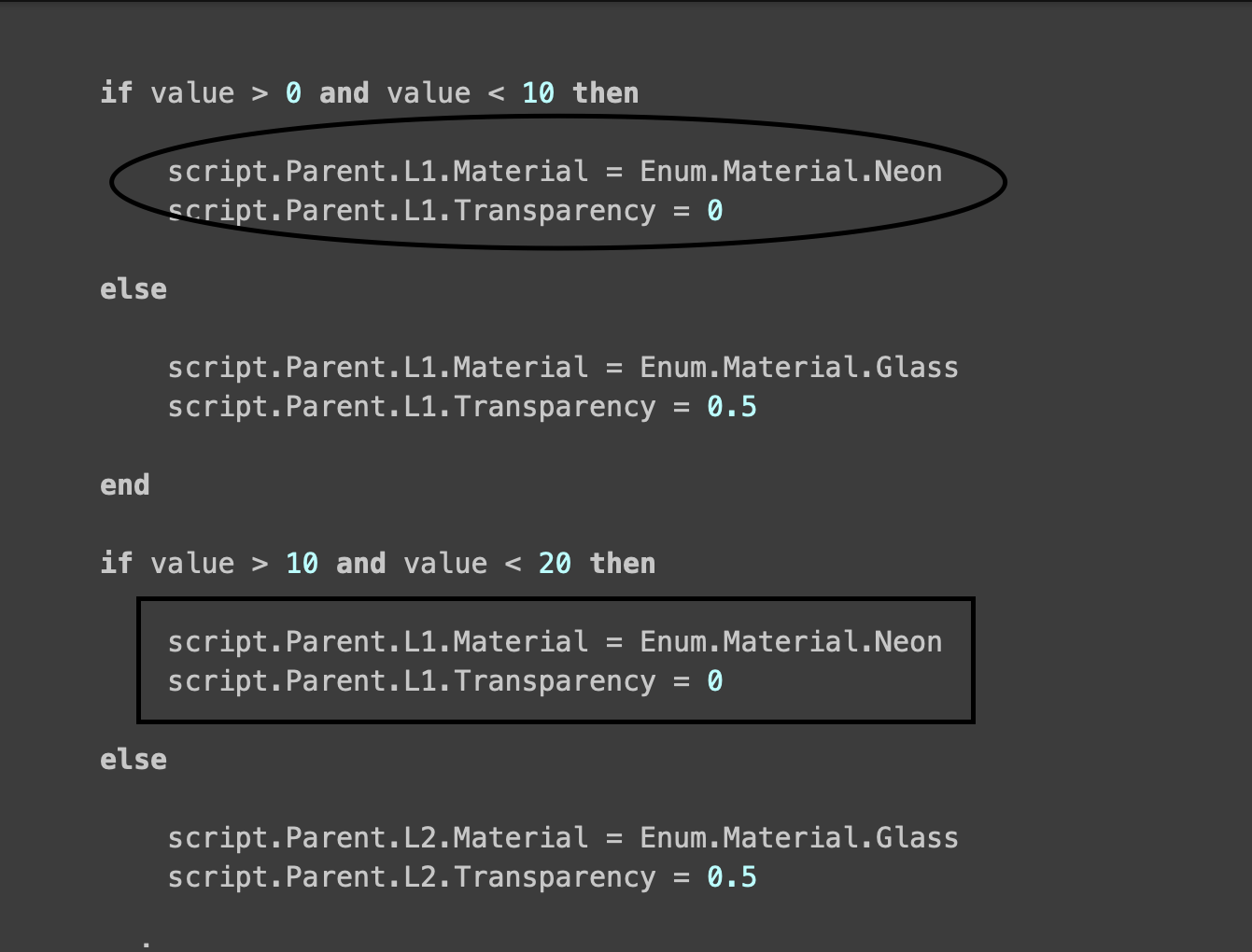Click Enum.Material.Neon inside the oval
The image size is (1252, 952).
click(791, 171)
